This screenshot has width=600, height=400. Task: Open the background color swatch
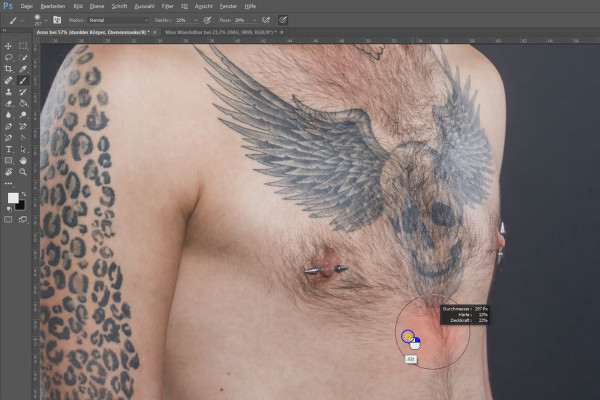coord(20,205)
